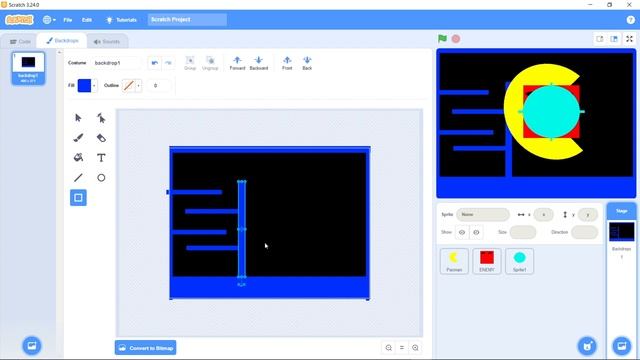Edit the sprite y position field

(588, 214)
